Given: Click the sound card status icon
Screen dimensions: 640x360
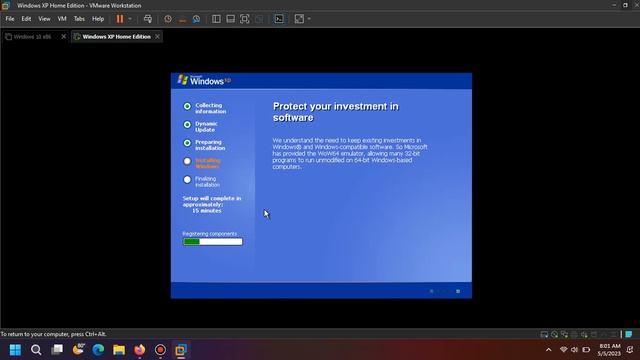Looking at the screenshot, I should pyautogui.click(x=584, y=334).
